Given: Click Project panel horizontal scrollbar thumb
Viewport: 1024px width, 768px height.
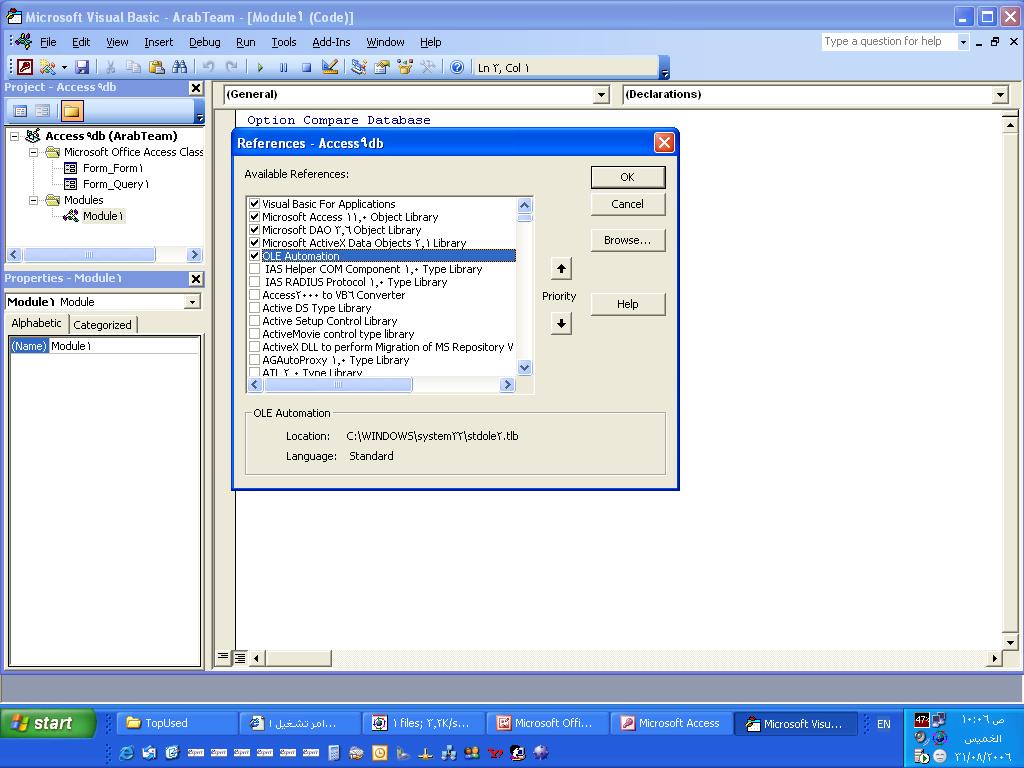Looking at the screenshot, I should coord(89,255).
